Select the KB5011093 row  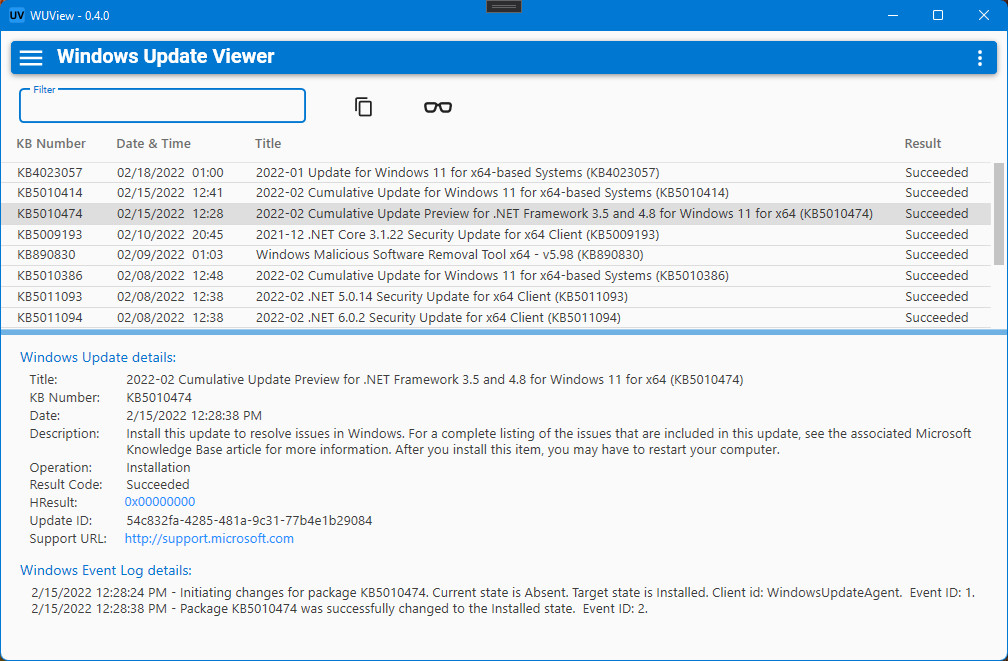496,296
